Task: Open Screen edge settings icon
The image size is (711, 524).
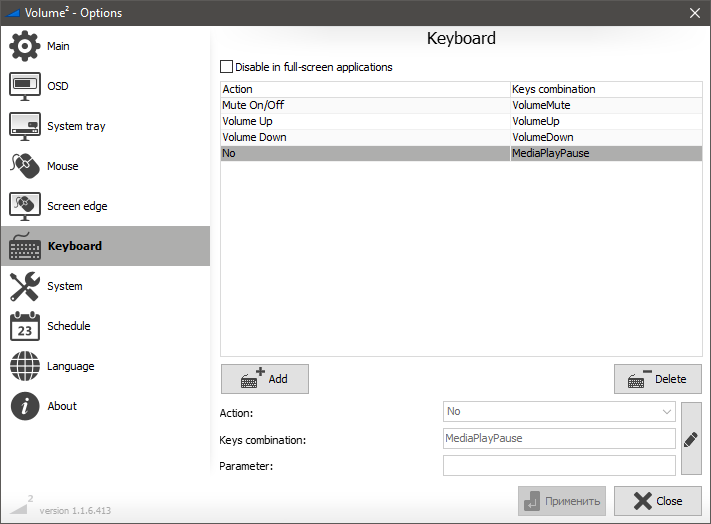Action: pos(25,207)
